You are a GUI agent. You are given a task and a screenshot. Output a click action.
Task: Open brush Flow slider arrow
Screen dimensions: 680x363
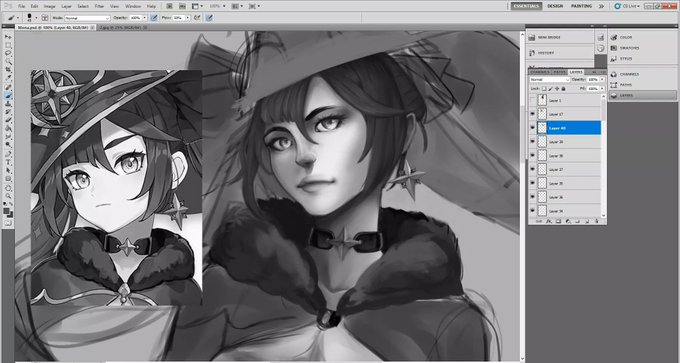click(x=188, y=18)
